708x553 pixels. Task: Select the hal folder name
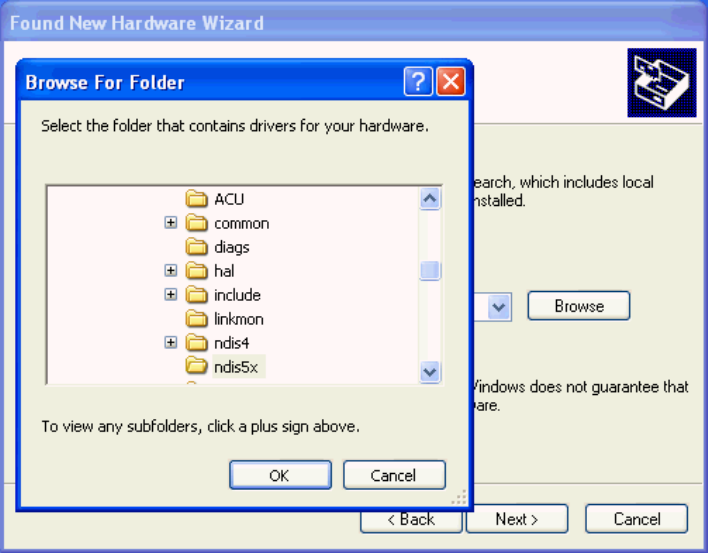[x=224, y=271]
